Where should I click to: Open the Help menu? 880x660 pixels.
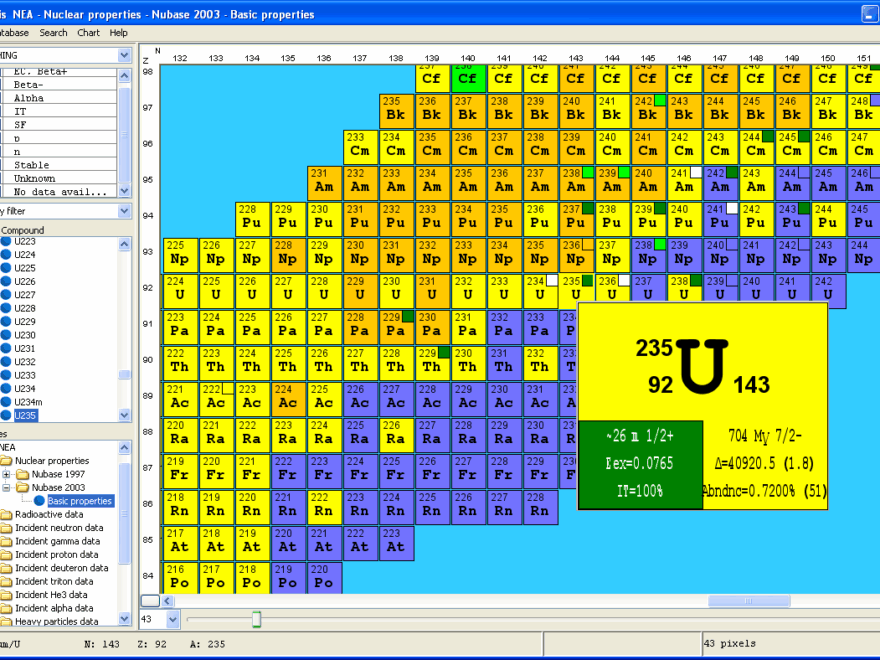click(x=119, y=33)
